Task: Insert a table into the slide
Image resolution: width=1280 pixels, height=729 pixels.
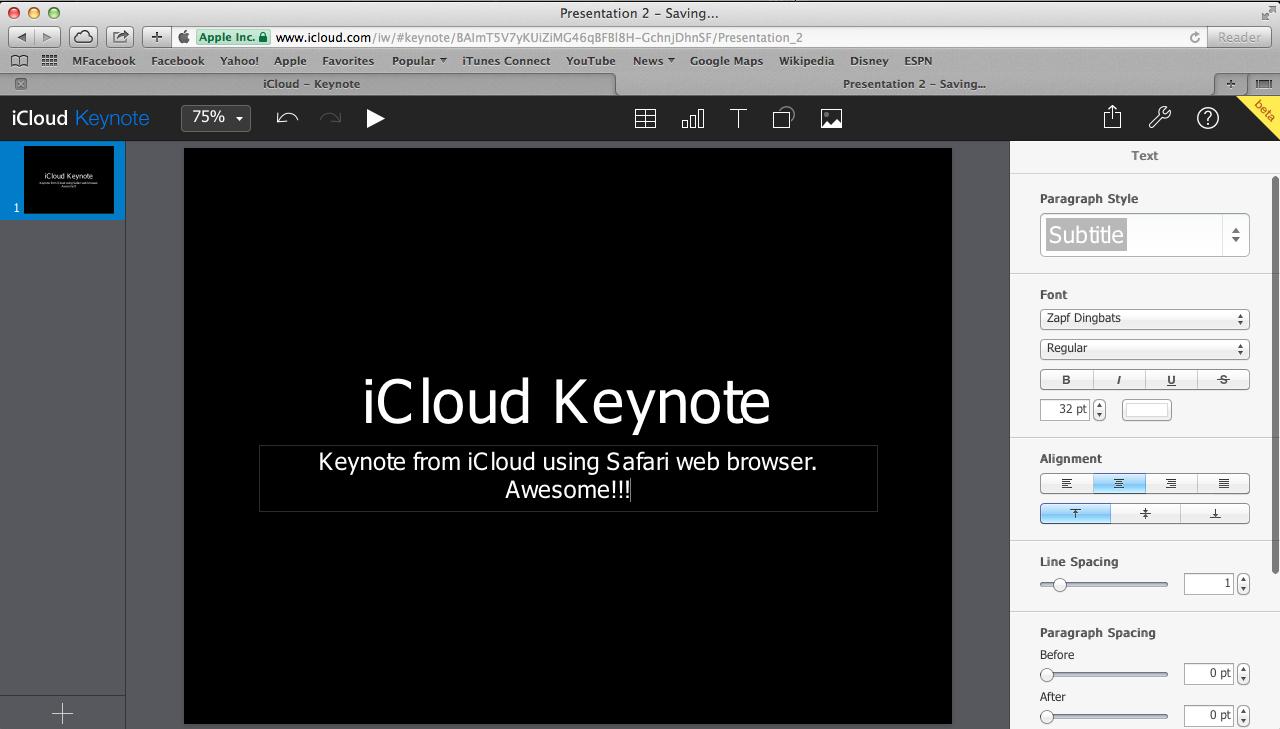Action: pyautogui.click(x=646, y=118)
